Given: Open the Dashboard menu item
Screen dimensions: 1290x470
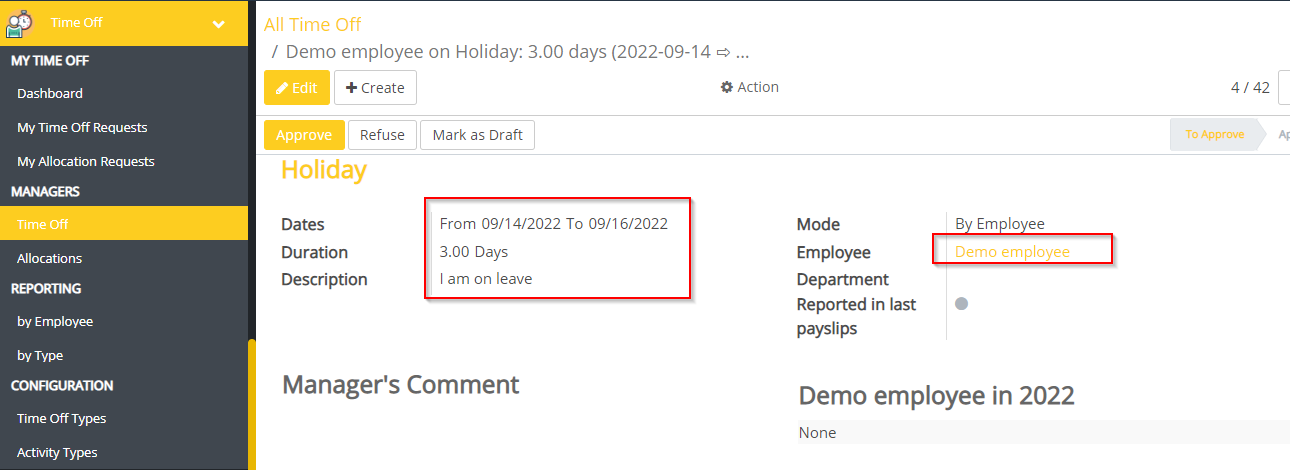Looking at the screenshot, I should coord(50,93).
